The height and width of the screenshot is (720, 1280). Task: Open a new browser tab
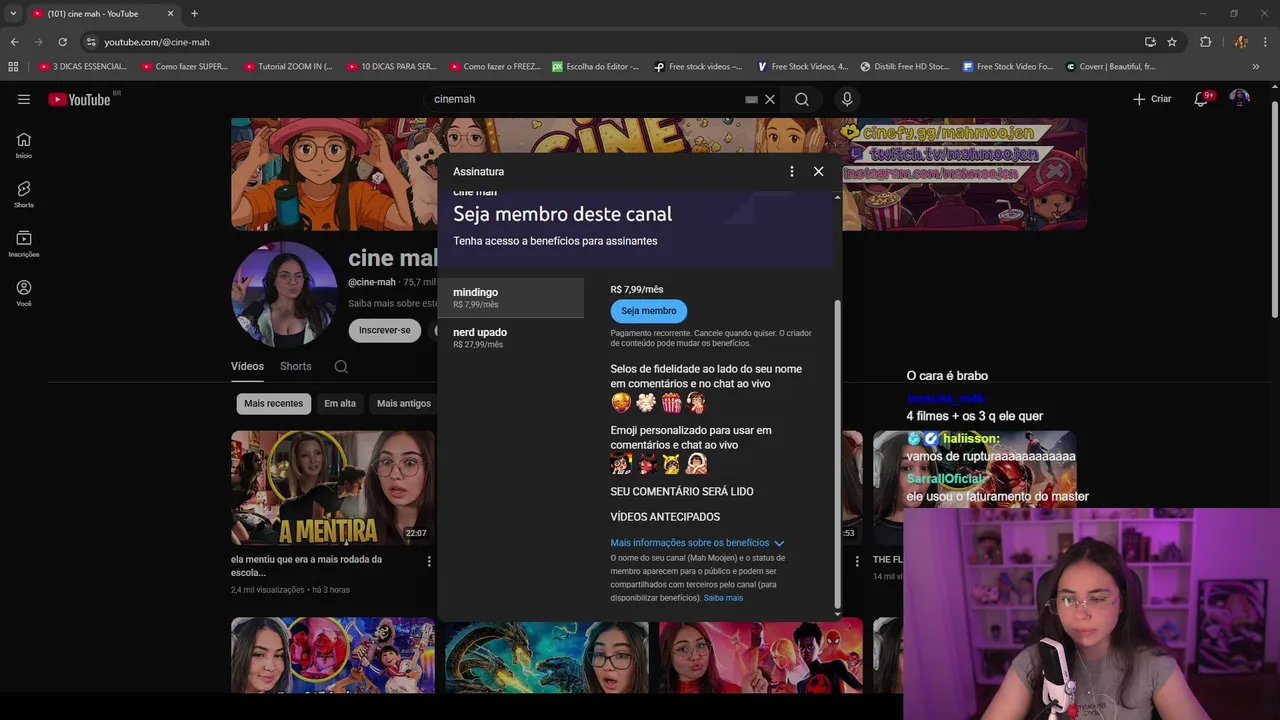(x=194, y=14)
